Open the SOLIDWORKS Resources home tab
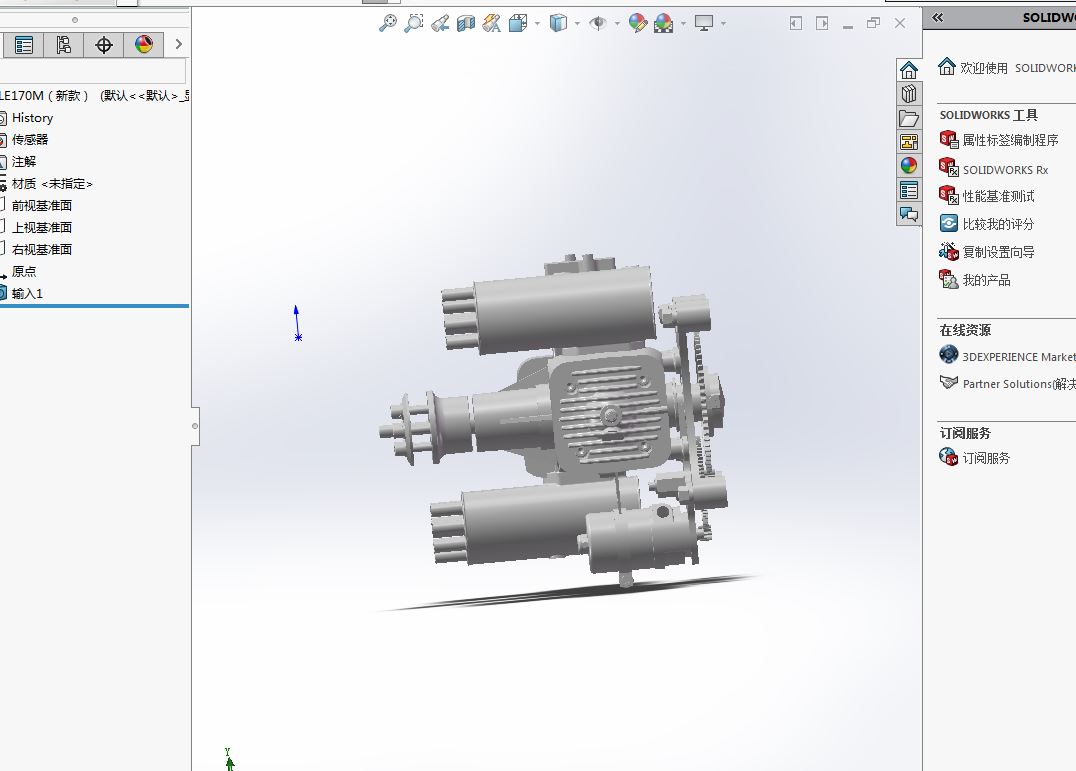Viewport: 1076px width, 771px height. click(909, 70)
